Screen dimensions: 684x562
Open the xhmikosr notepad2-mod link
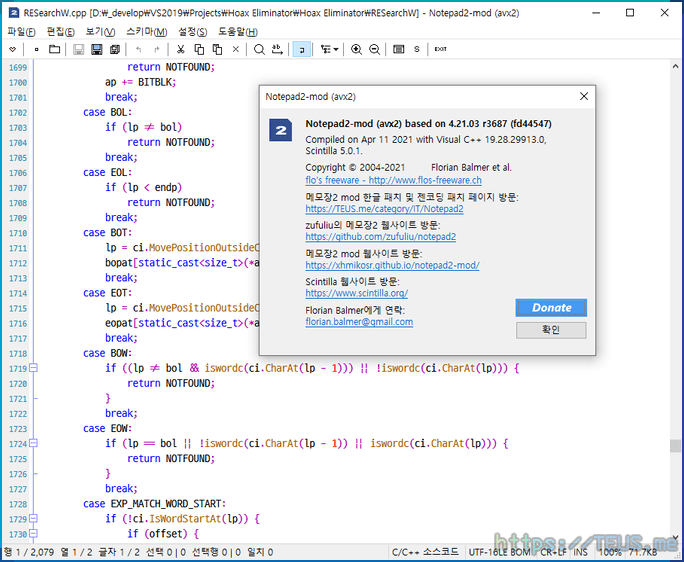pos(392,265)
